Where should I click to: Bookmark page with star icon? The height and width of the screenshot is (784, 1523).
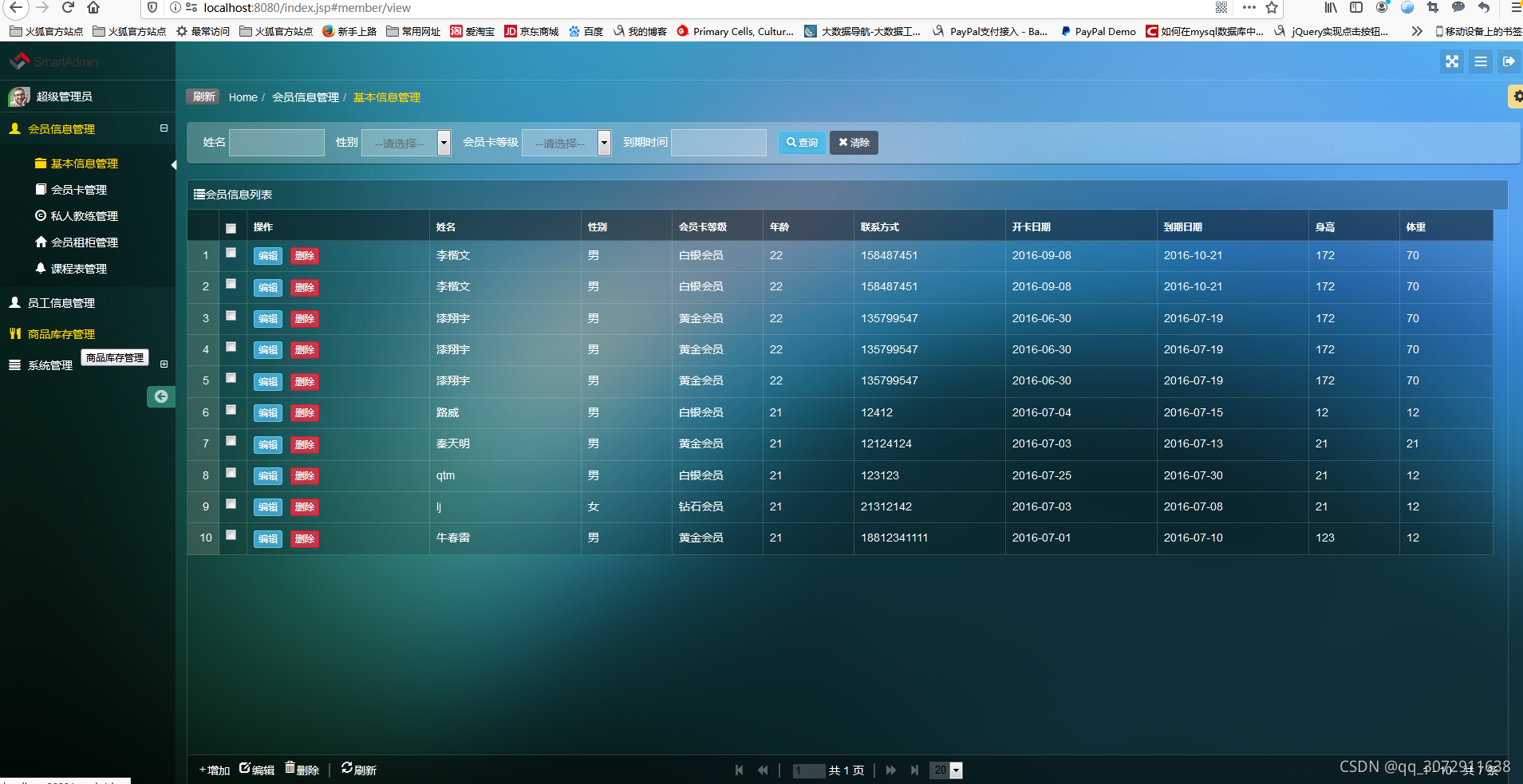tap(1272, 8)
